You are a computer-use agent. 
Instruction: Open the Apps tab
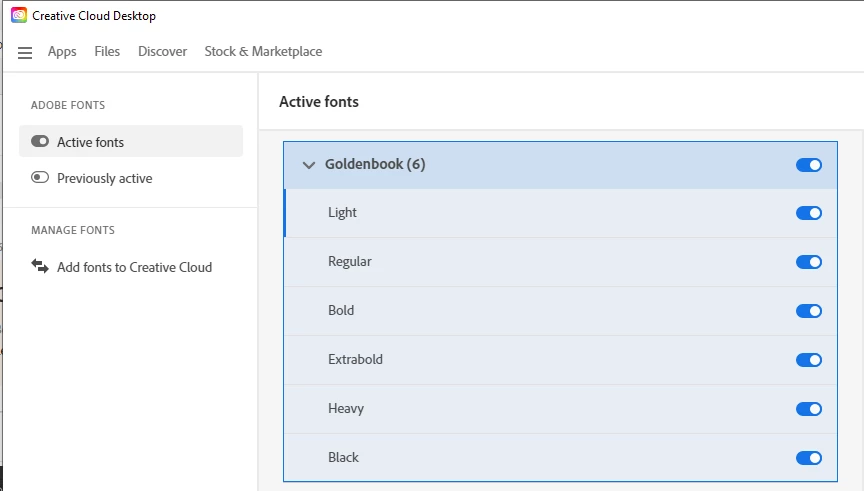point(62,52)
